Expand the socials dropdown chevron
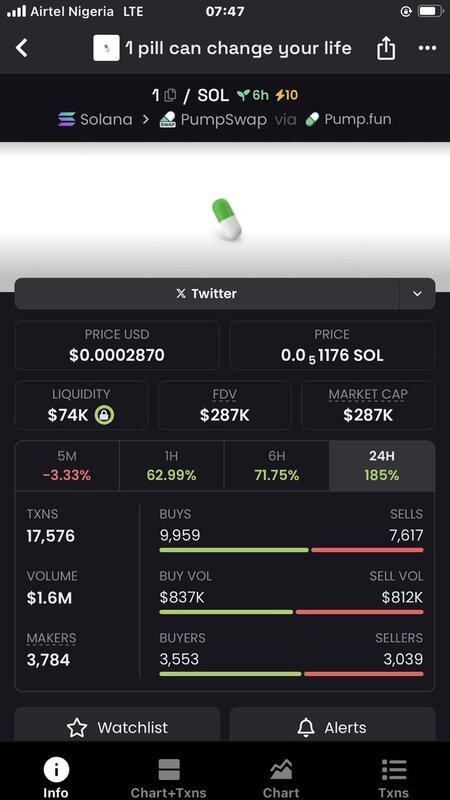Screen dimensions: 450x800 pyautogui.click(x=417, y=293)
